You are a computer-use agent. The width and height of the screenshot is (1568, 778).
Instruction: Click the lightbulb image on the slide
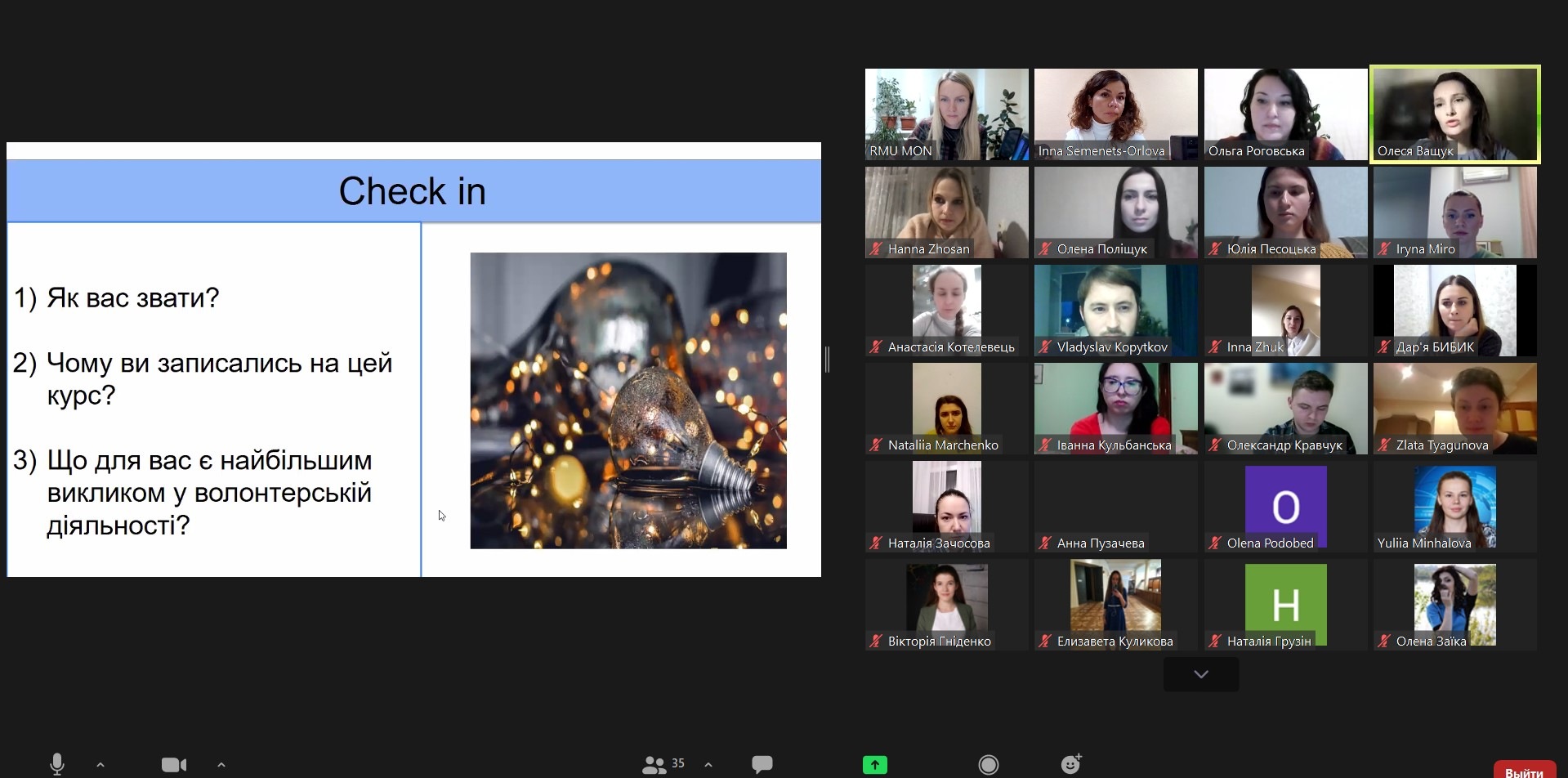tap(628, 400)
